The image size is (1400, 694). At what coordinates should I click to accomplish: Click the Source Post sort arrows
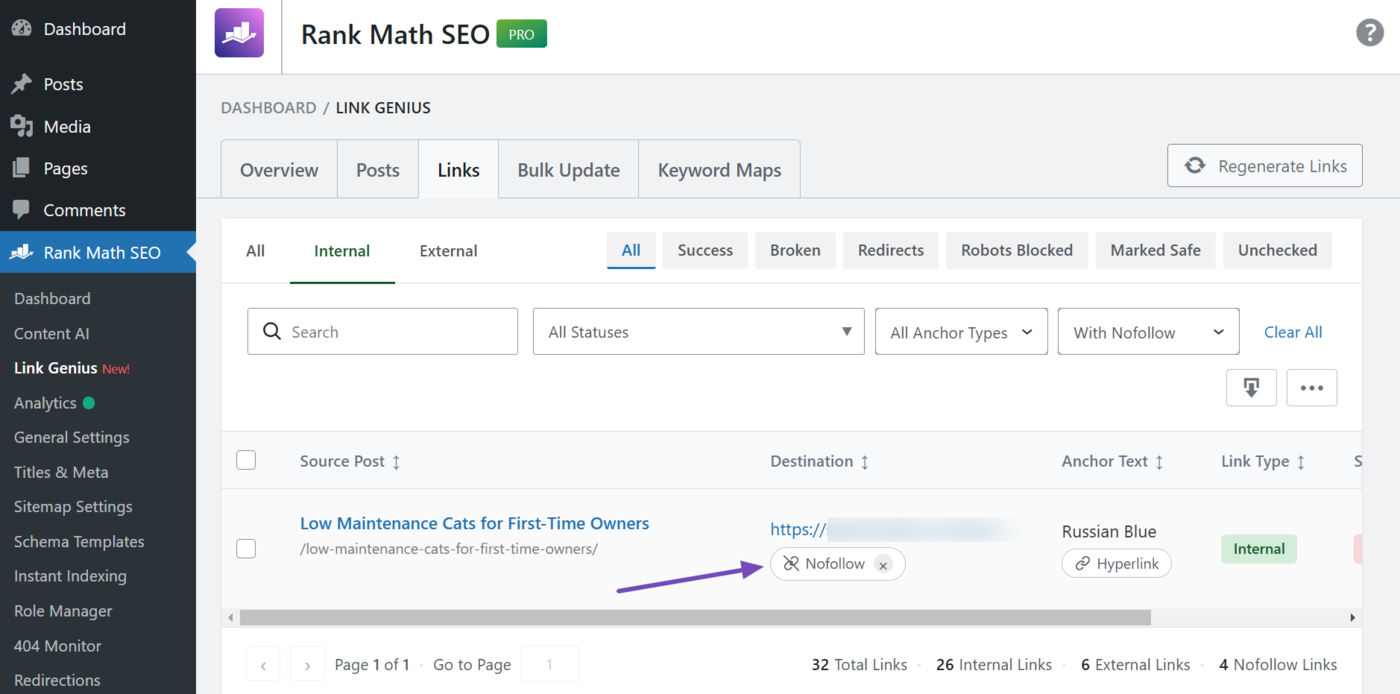[x=396, y=462]
